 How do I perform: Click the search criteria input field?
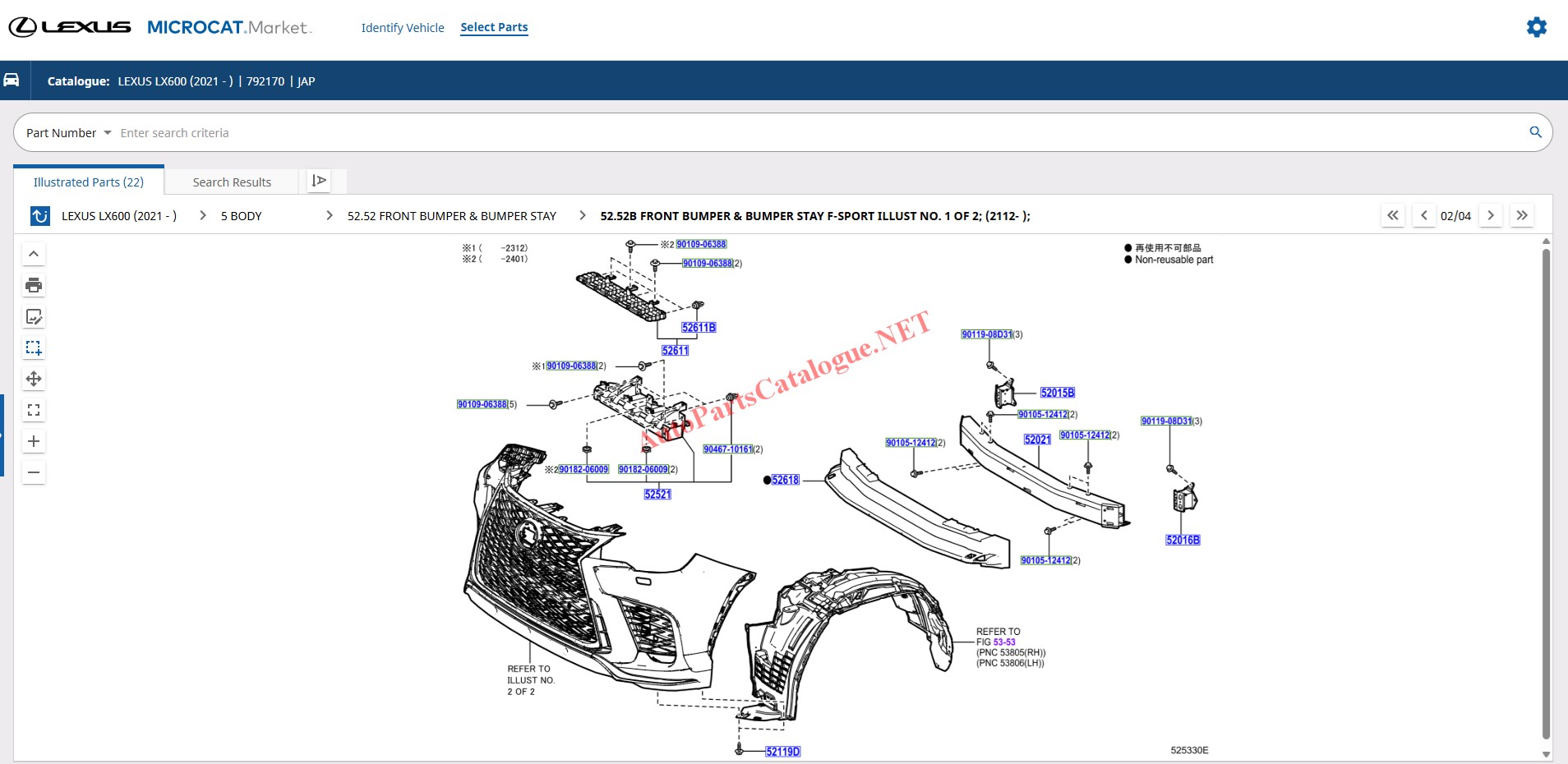[814, 133]
